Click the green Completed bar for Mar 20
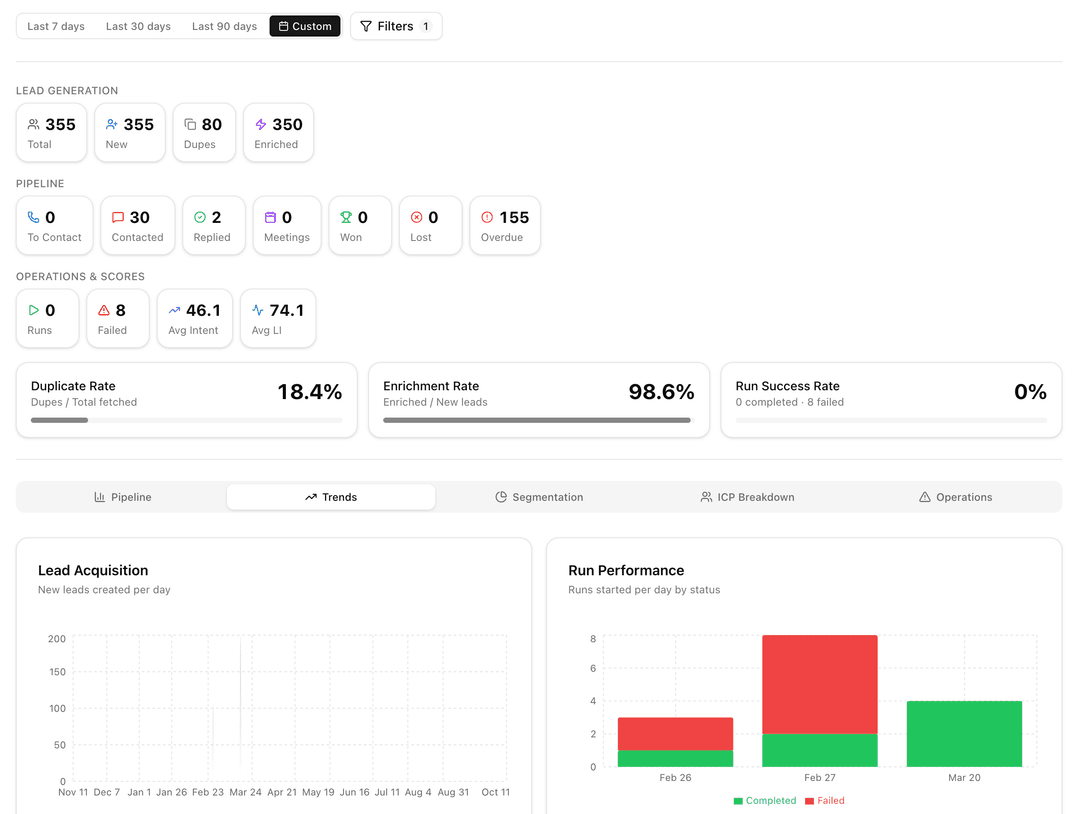The width and height of the screenshot is (1080, 814). tap(964, 734)
